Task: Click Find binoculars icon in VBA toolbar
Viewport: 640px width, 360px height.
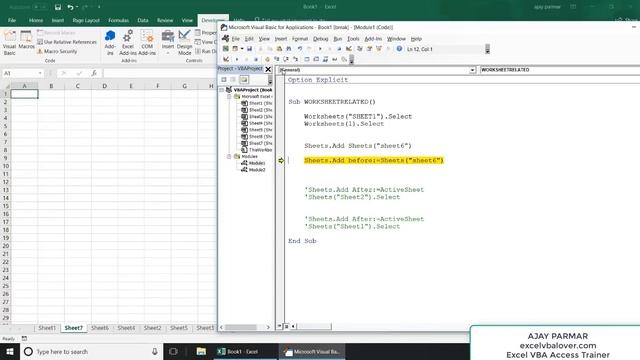Action: coord(289,49)
